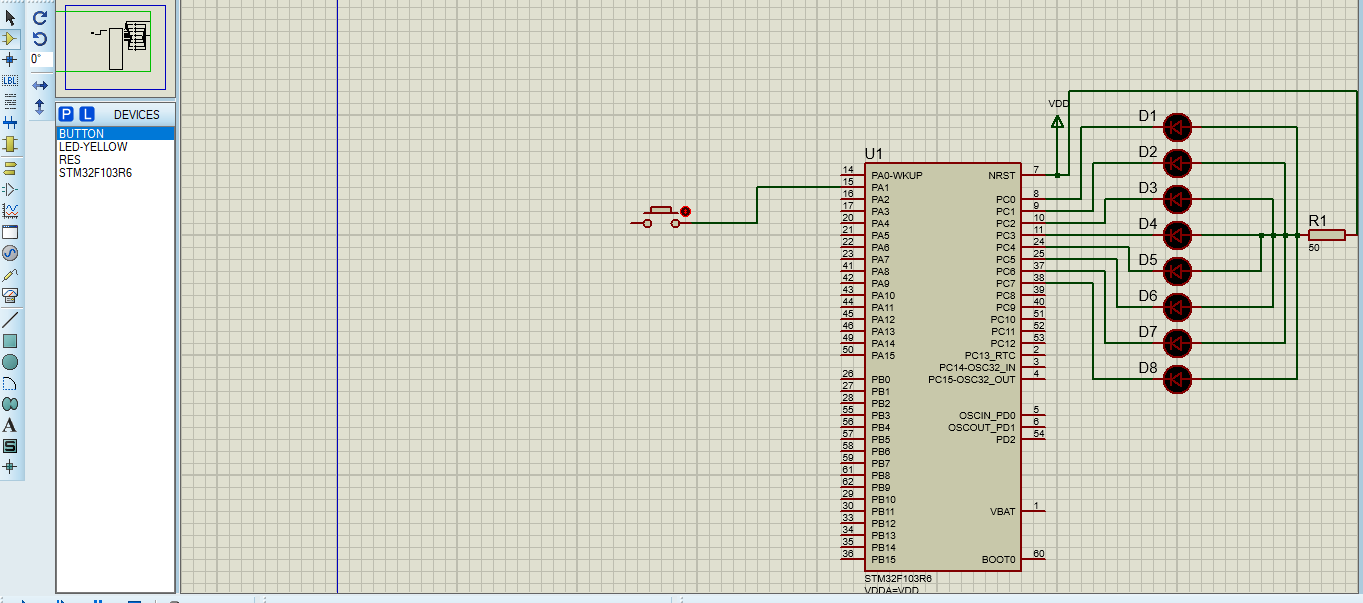The width and height of the screenshot is (1363, 603).
Task: Select LED D1 in the schematic
Action: (1178, 127)
